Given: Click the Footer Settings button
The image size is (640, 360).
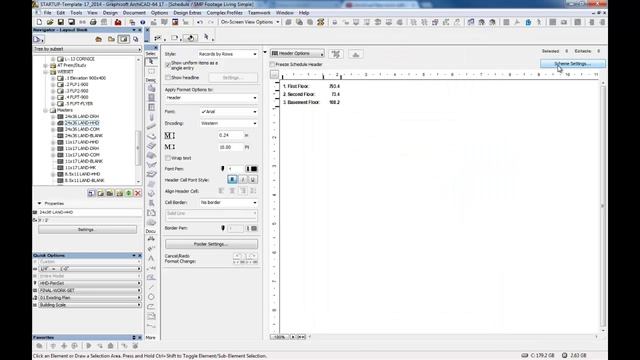Looking at the screenshot, I should coord(211,244).
